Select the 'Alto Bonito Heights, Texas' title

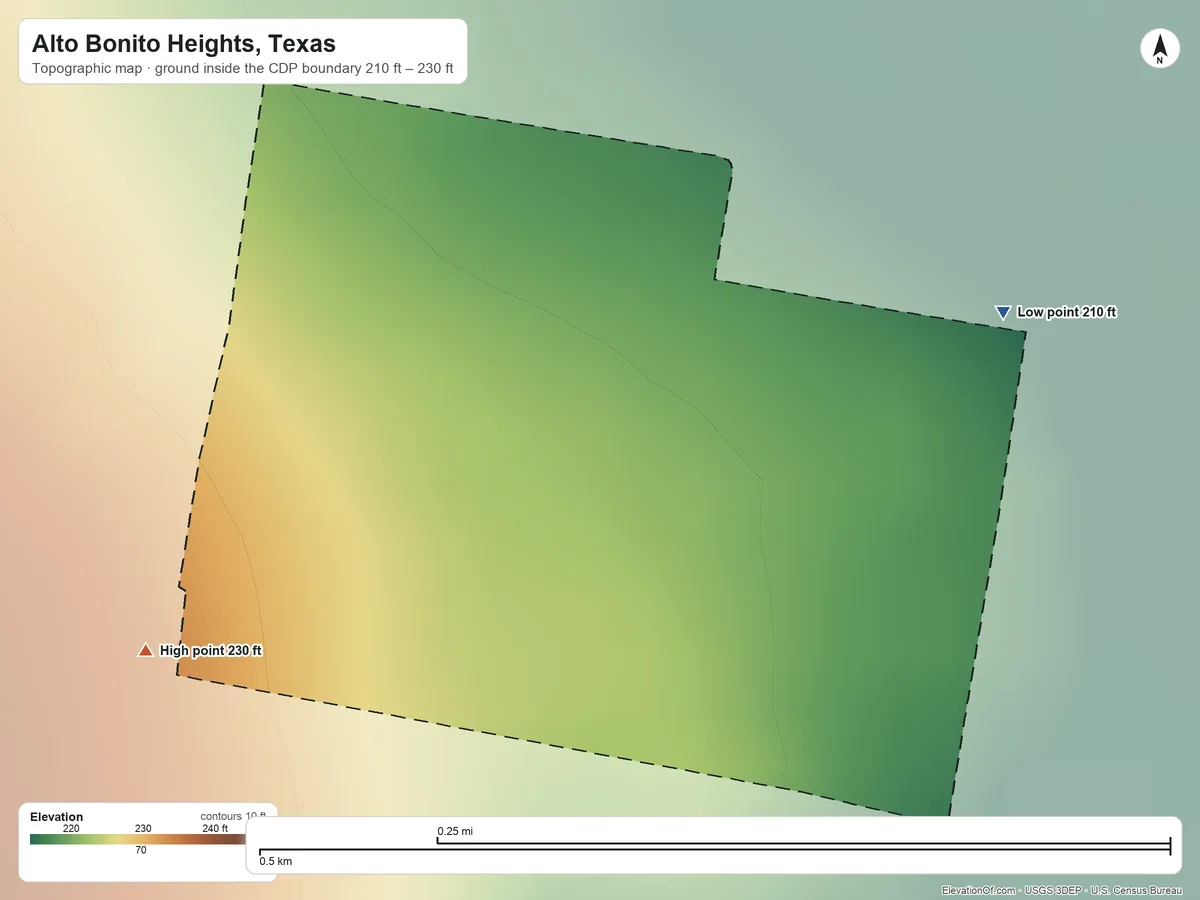(184, 44)
